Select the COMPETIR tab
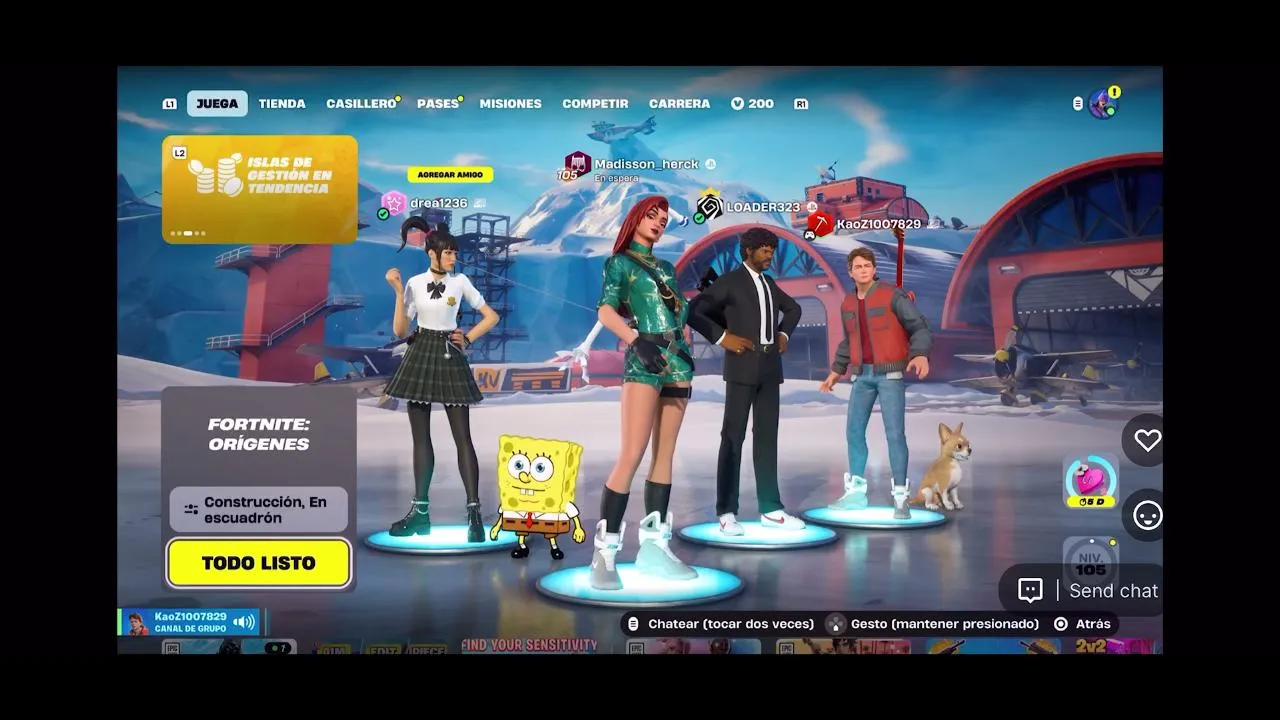The image size is (1280, 720). [595, 104]
